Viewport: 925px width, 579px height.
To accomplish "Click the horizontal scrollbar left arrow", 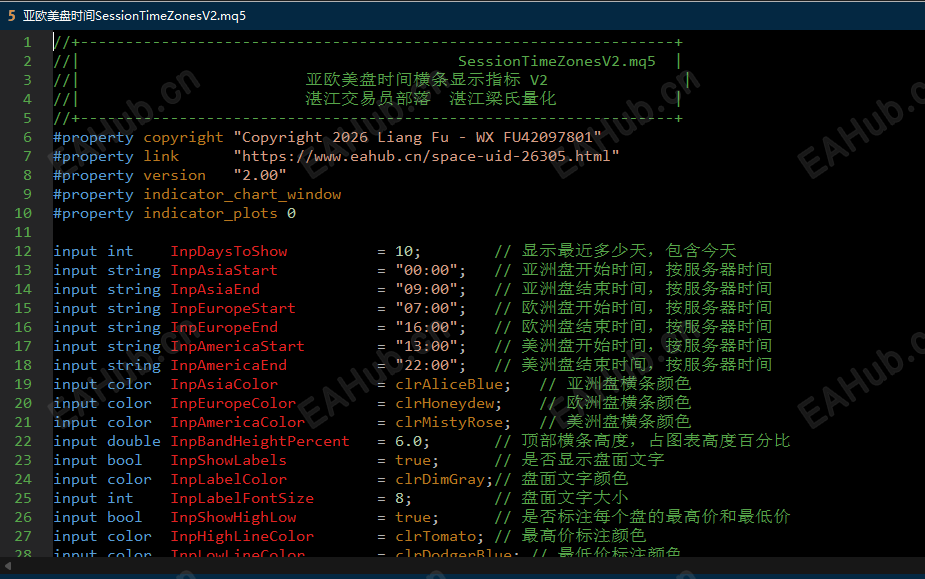I will click(7, 565).
